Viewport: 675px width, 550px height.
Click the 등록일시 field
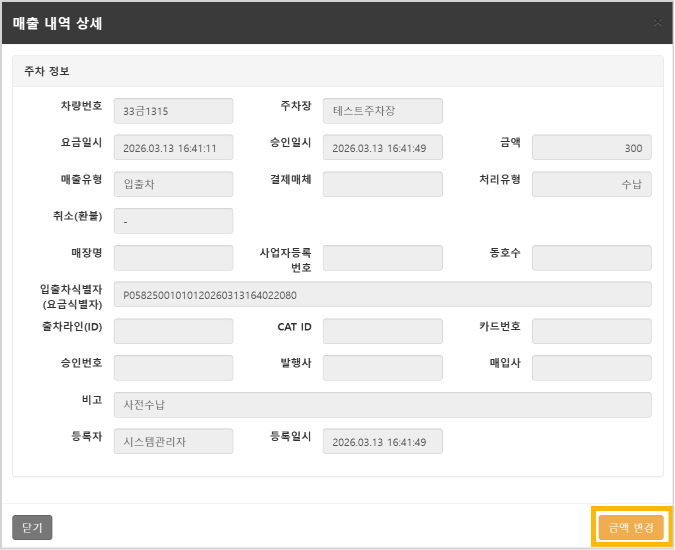click(382, 441)
